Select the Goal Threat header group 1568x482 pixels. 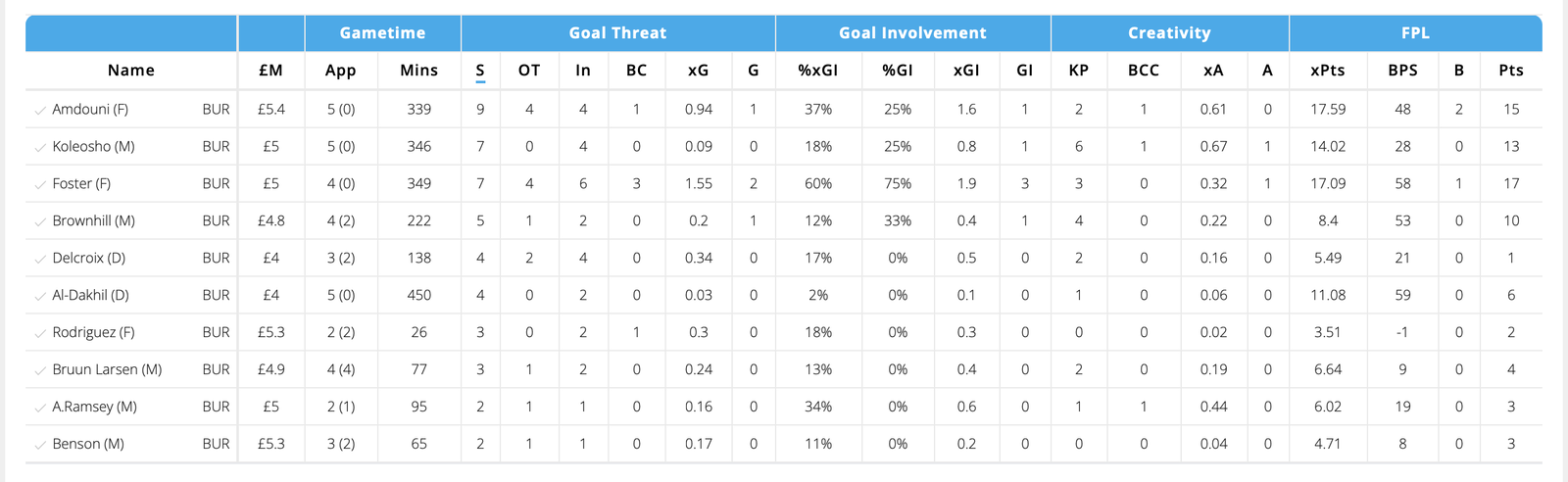pyautogui.click(x=617, y=33)
